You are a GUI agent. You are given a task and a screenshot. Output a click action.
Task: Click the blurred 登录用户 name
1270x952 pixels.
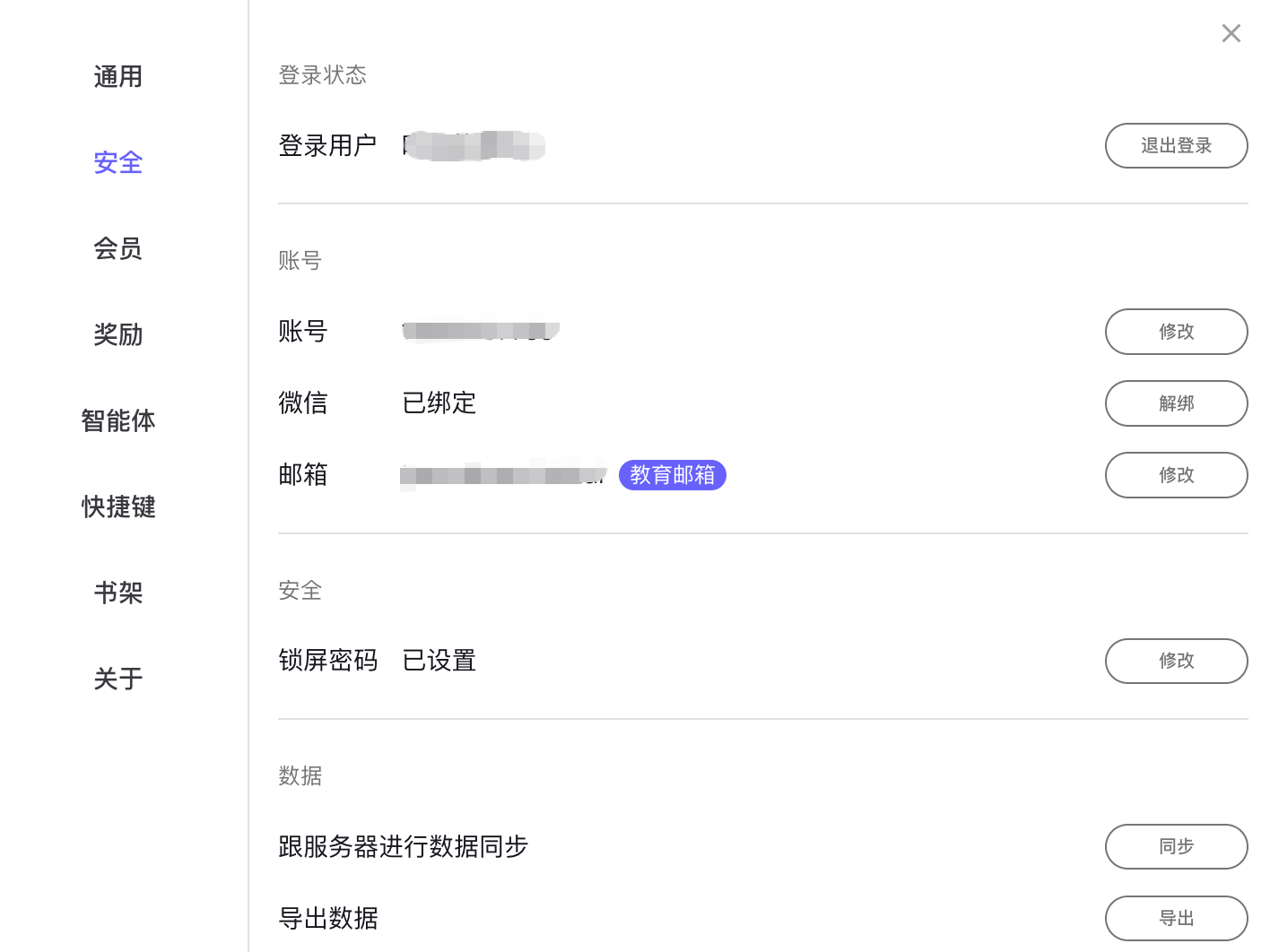(474, 146)
